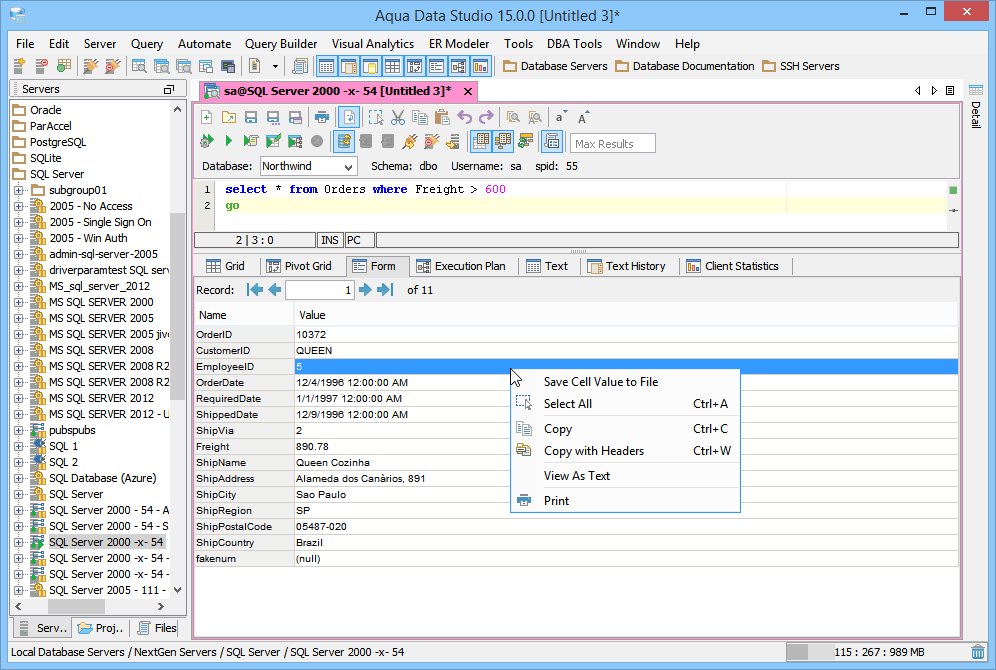Open the Database dropdown showing Northwind
The height and width of the screenshot is (670, 996).
308,166
